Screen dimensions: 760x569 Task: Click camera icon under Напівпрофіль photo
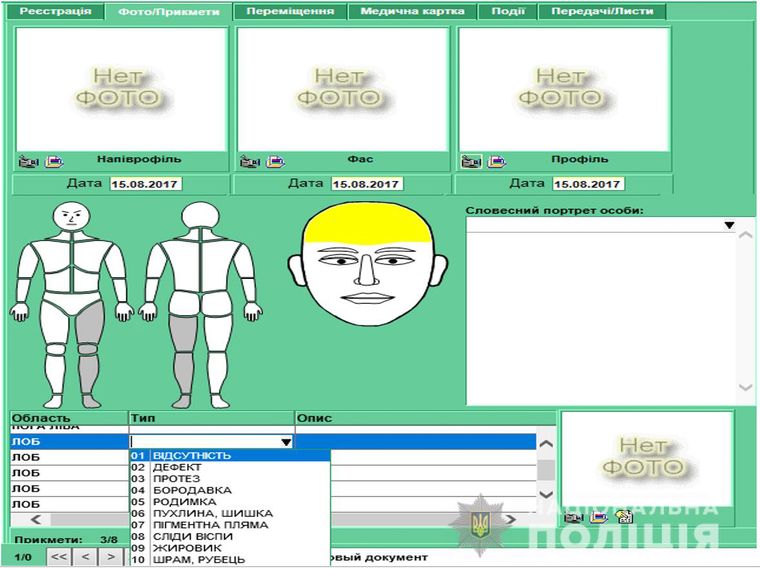[x=27, y=161]
